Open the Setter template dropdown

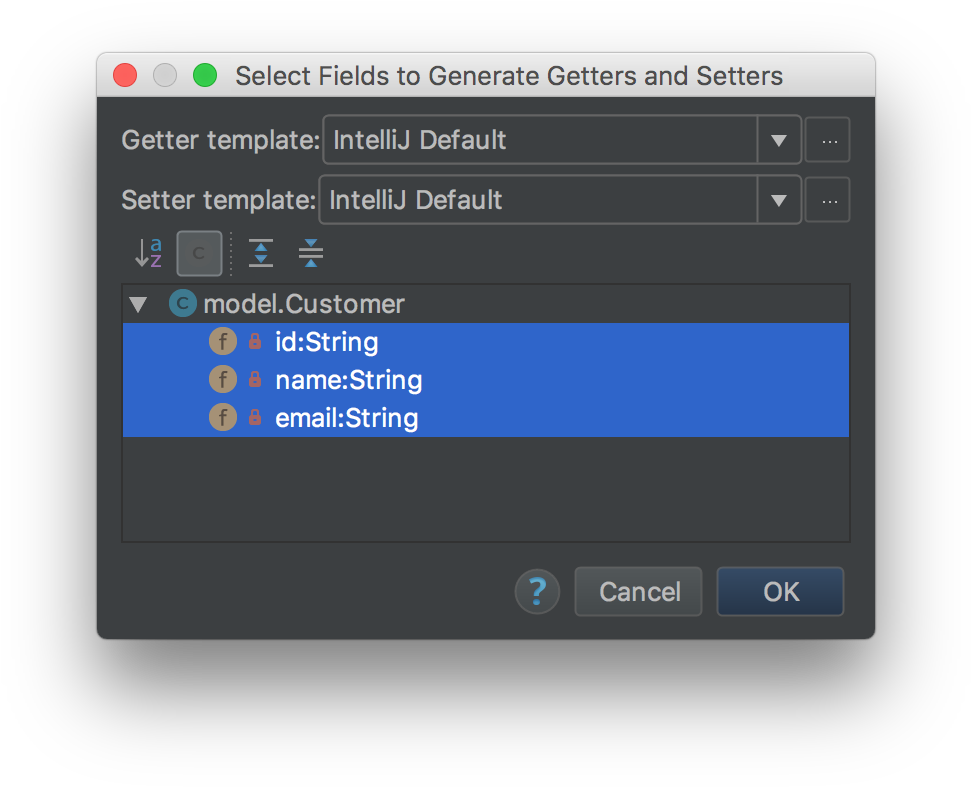click(779, 200)
